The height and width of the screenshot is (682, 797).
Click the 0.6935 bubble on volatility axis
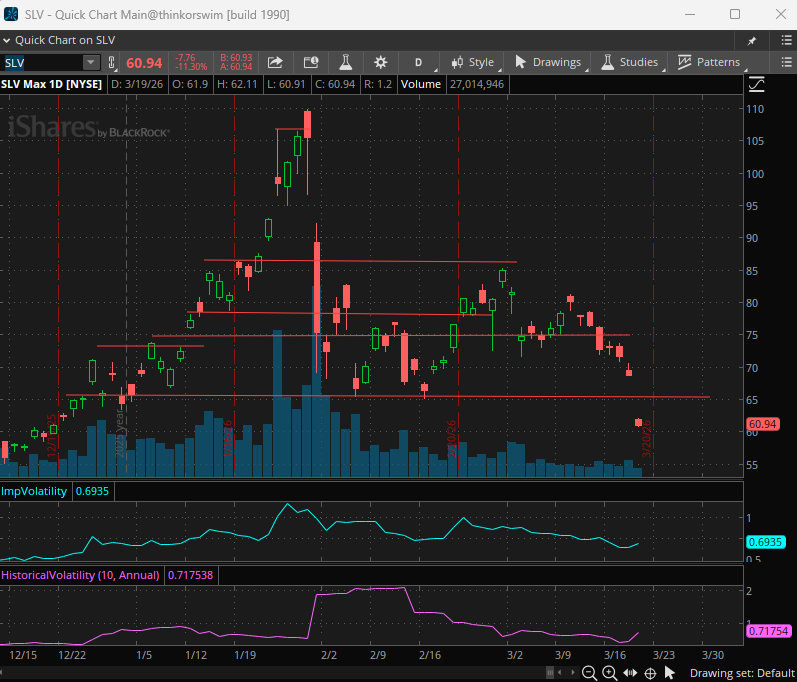765,542
